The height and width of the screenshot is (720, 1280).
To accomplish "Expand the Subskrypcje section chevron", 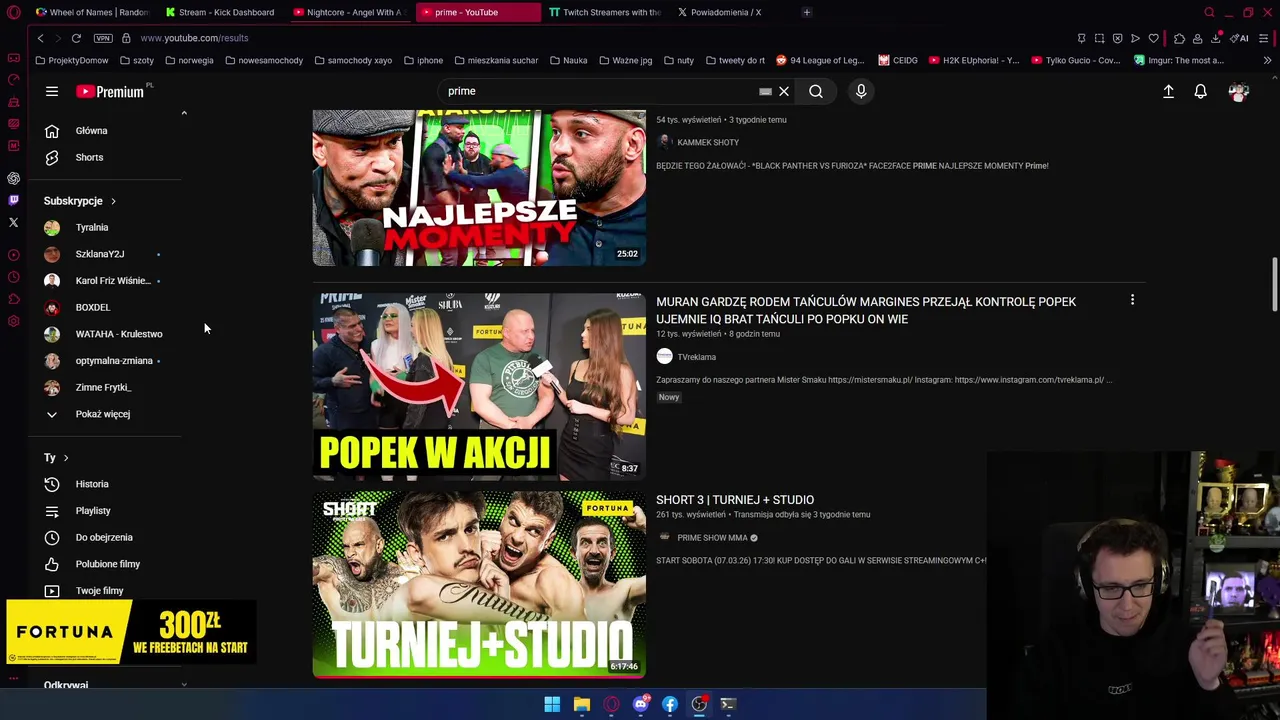I will pyautogui.click(x=113, y=201).
